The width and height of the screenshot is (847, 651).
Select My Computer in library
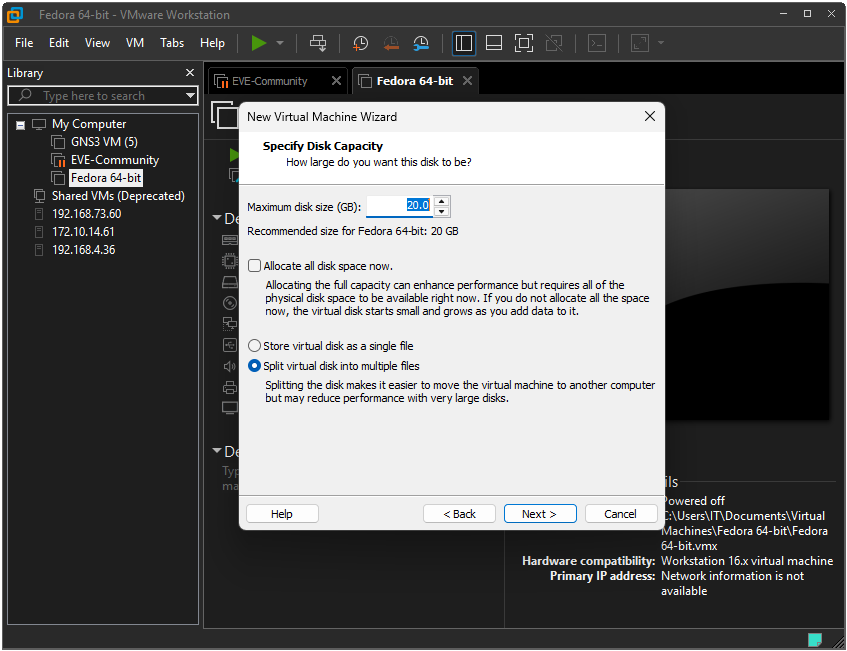[89, 124]
